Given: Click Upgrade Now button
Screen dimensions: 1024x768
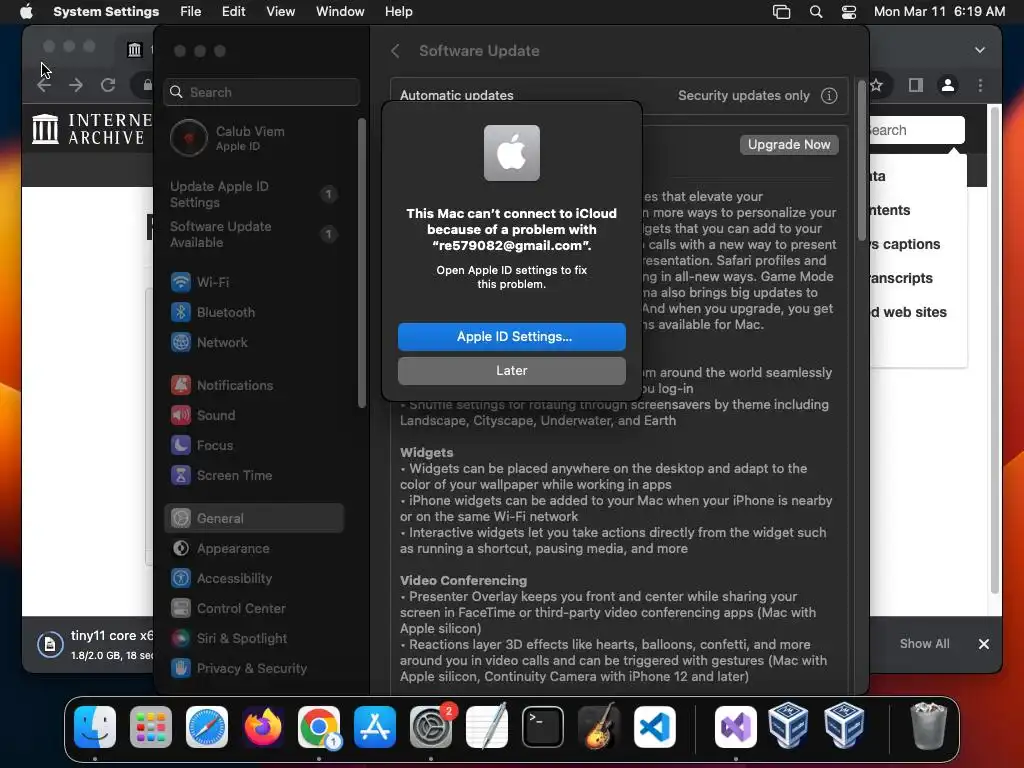Looking at the screenshot, I should tap(789, 144).
